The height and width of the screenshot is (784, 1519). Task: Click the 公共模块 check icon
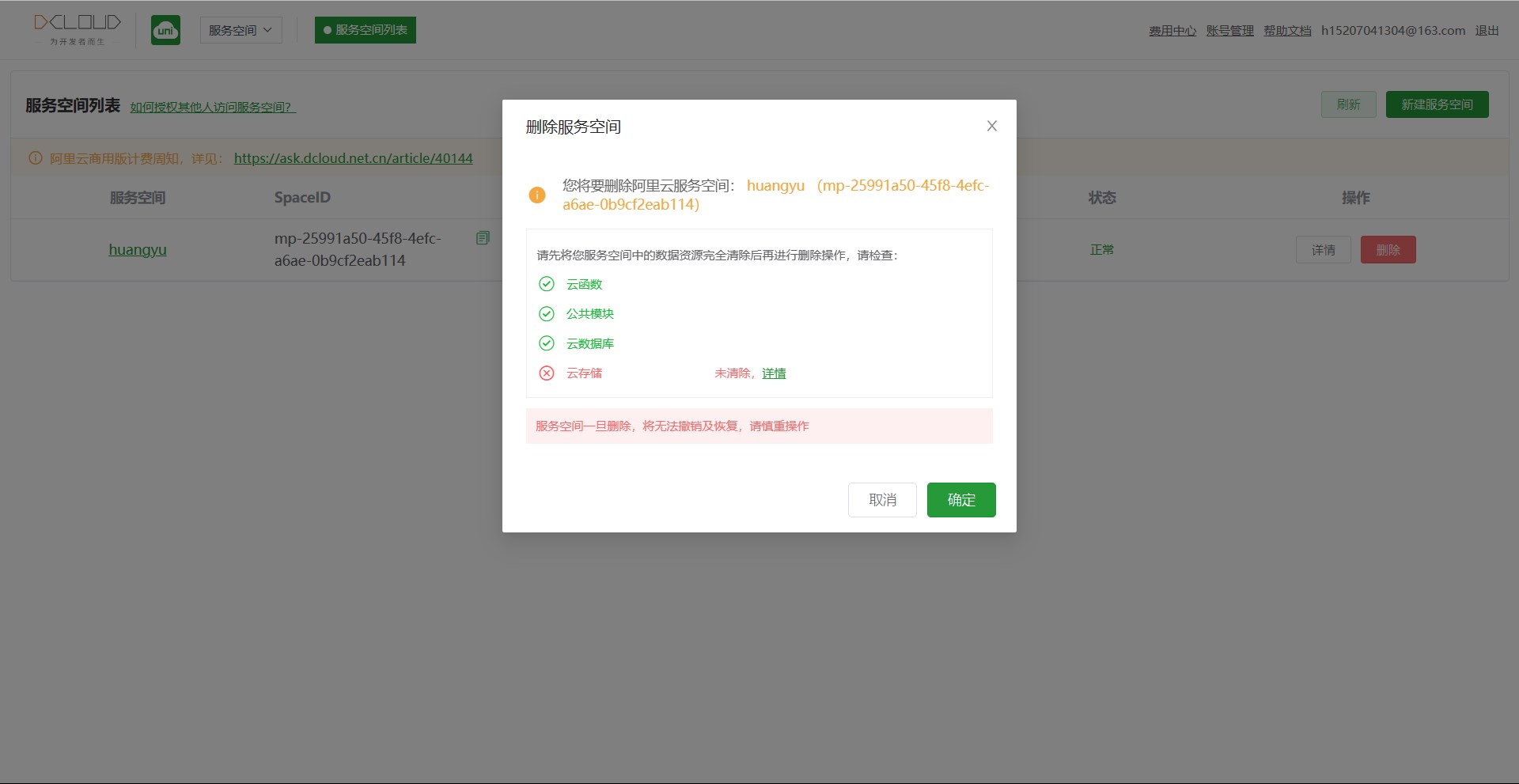(x=547, y=314)
